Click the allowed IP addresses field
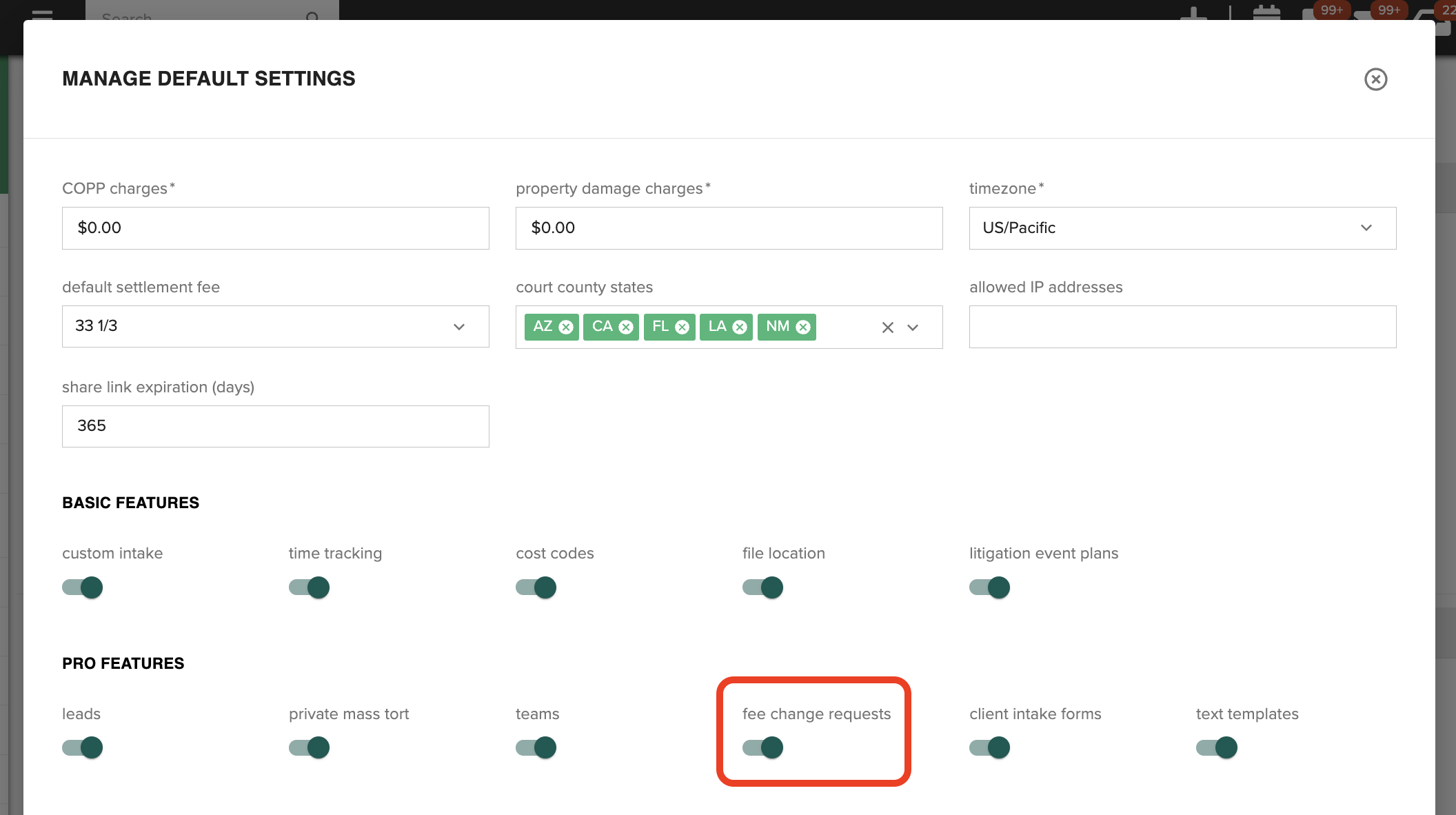This screenshot has width=1456, height=815. tap(1182, 327)
